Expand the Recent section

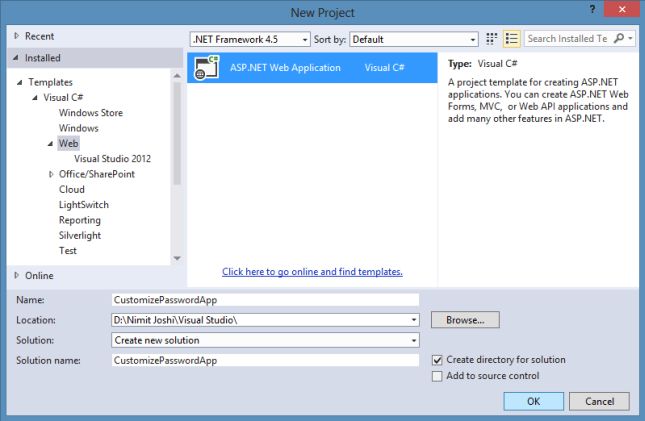tap(16, 36)
